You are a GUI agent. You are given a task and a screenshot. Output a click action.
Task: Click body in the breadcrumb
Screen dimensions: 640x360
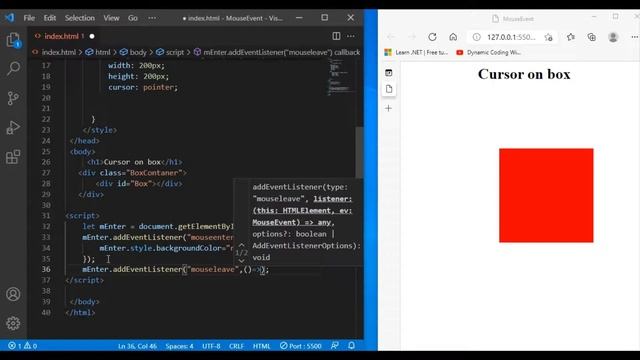point(138,52)
